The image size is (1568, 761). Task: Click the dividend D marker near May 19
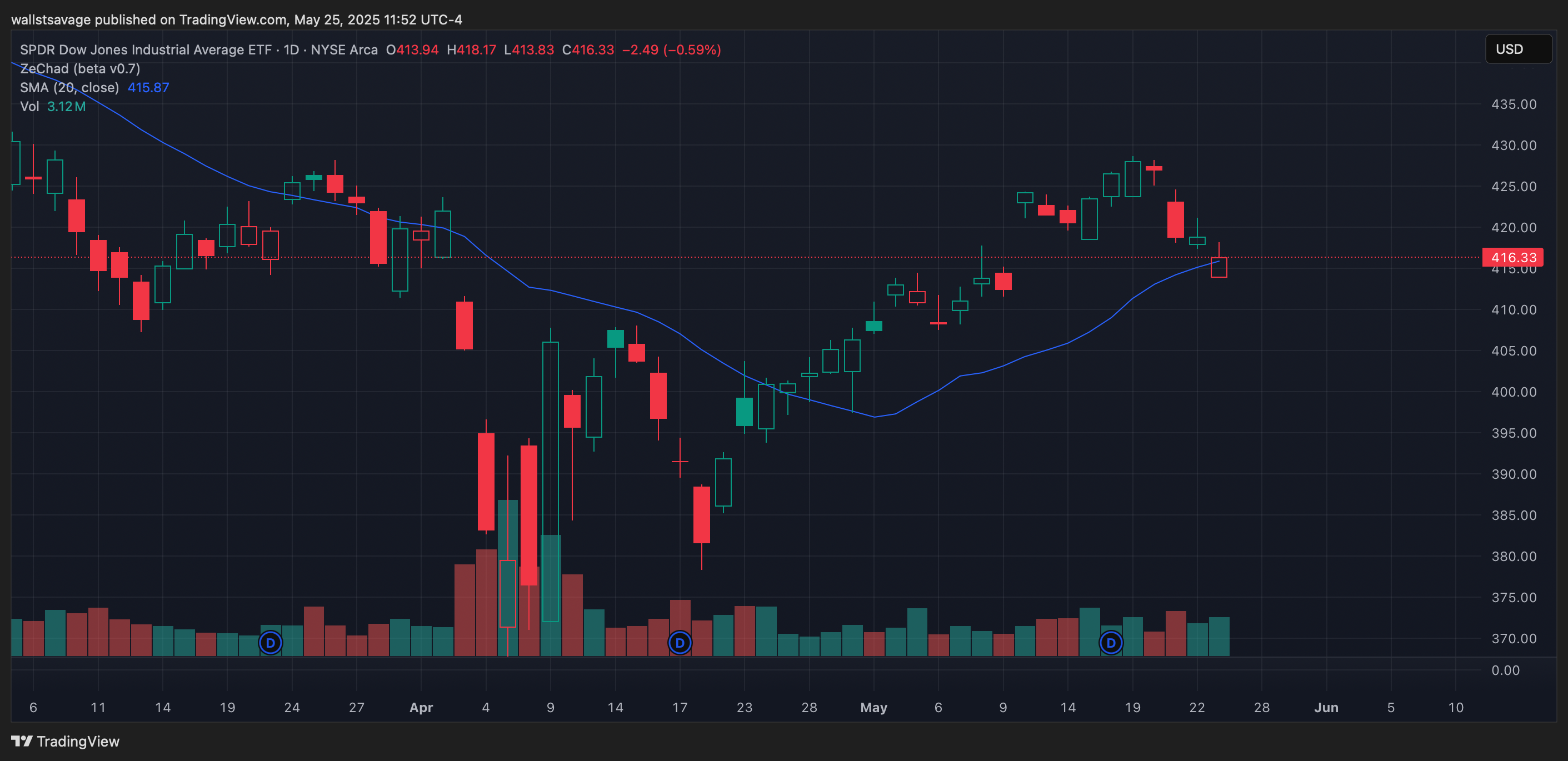click(x=1111, y=642)
